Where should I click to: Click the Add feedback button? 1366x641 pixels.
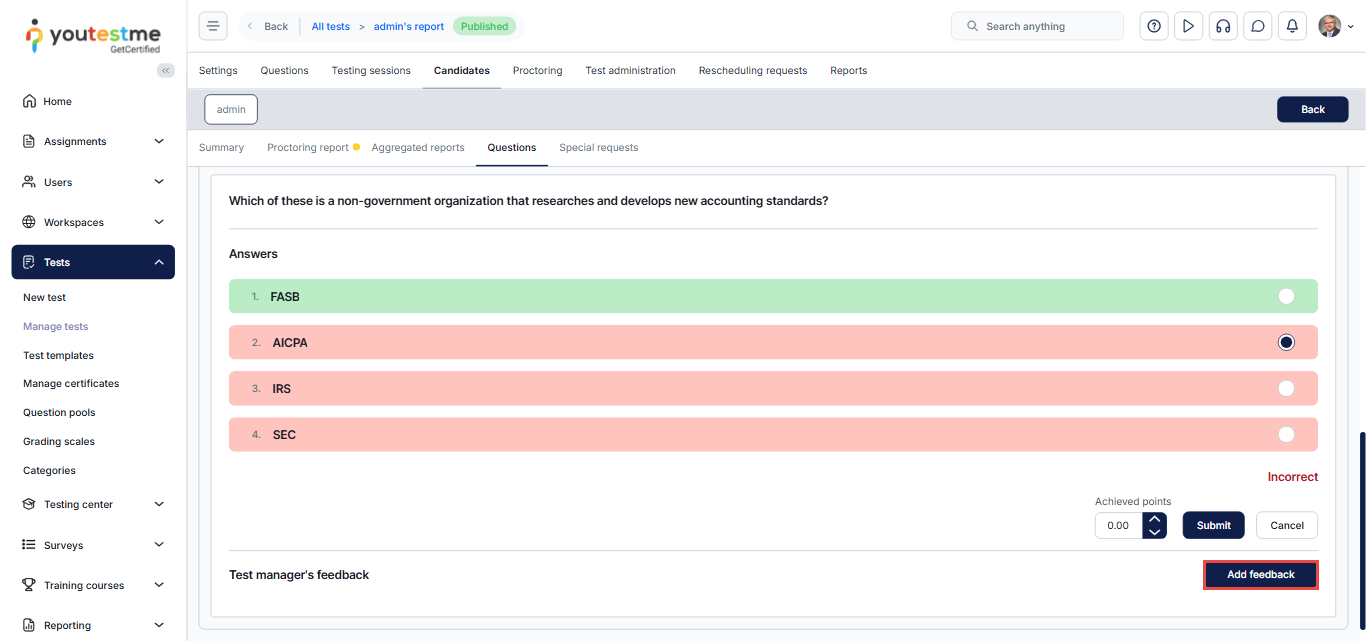pyautogui.click(x=1260, y=575)
